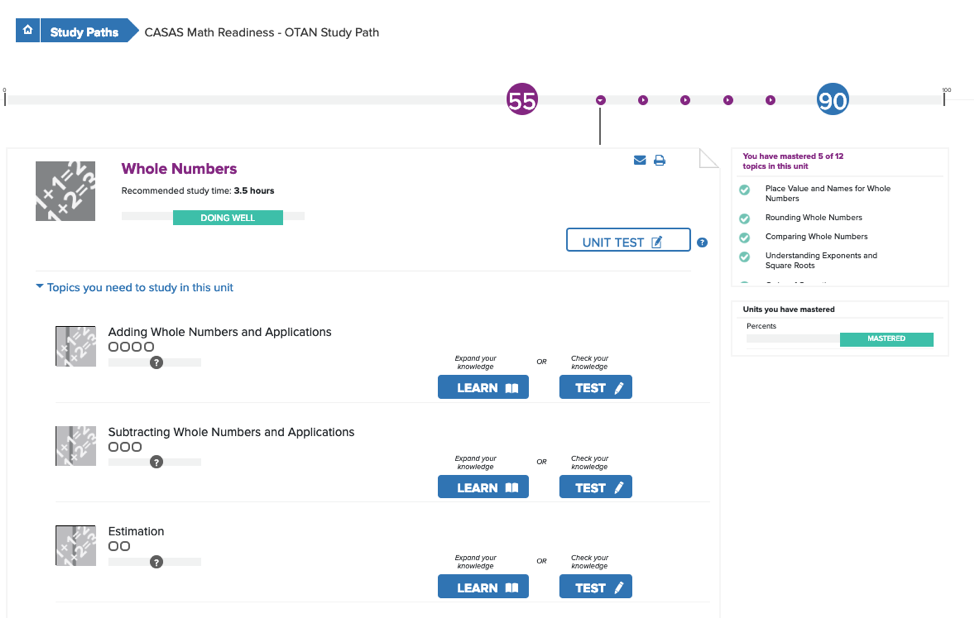
Task: Open the next unit marker after current
Action: [643, 100]
